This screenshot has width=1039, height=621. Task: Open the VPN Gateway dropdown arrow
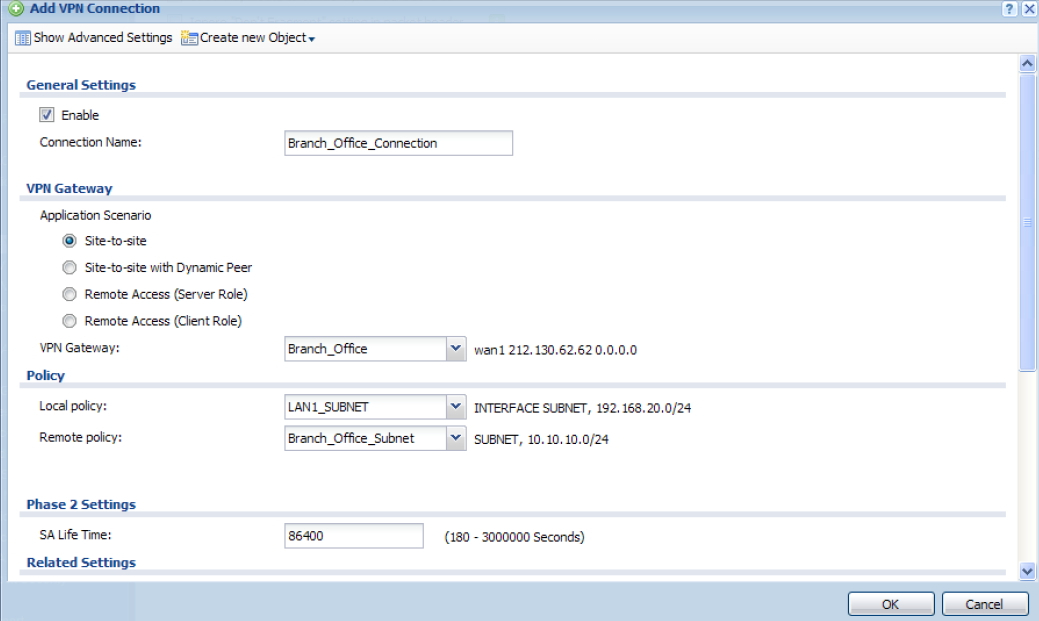[455, 349]
